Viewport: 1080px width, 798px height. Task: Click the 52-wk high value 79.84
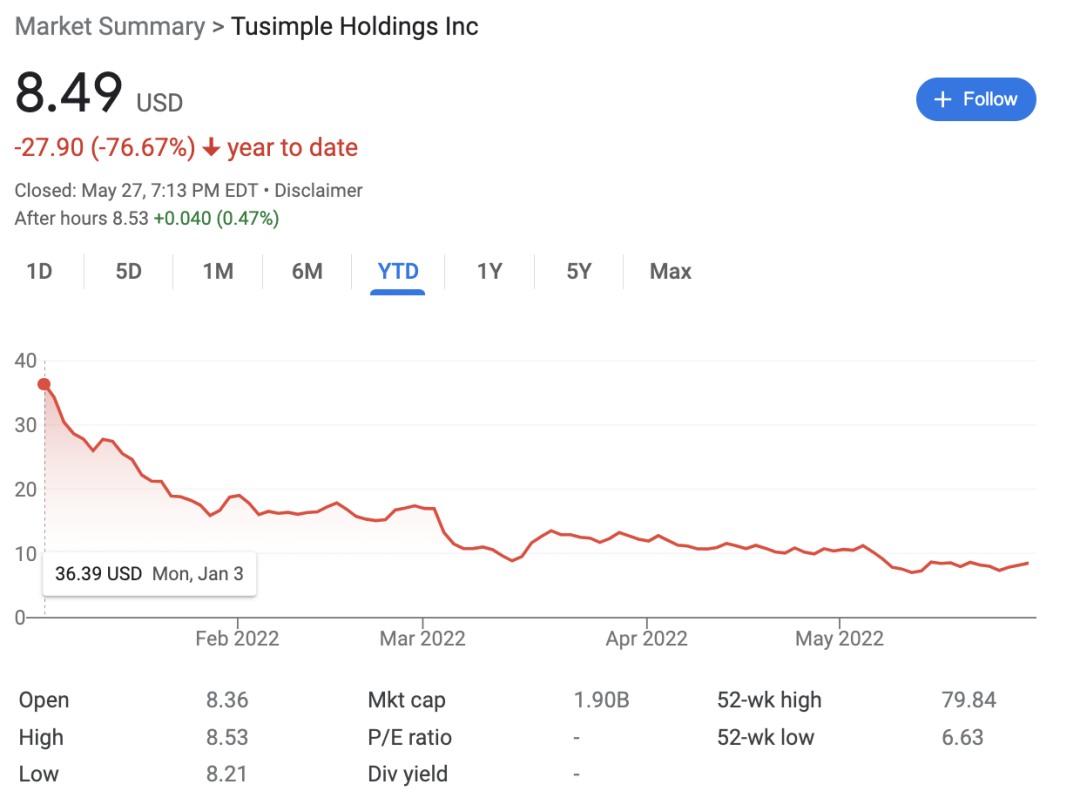pyautogui.click(x=969, y=700)
